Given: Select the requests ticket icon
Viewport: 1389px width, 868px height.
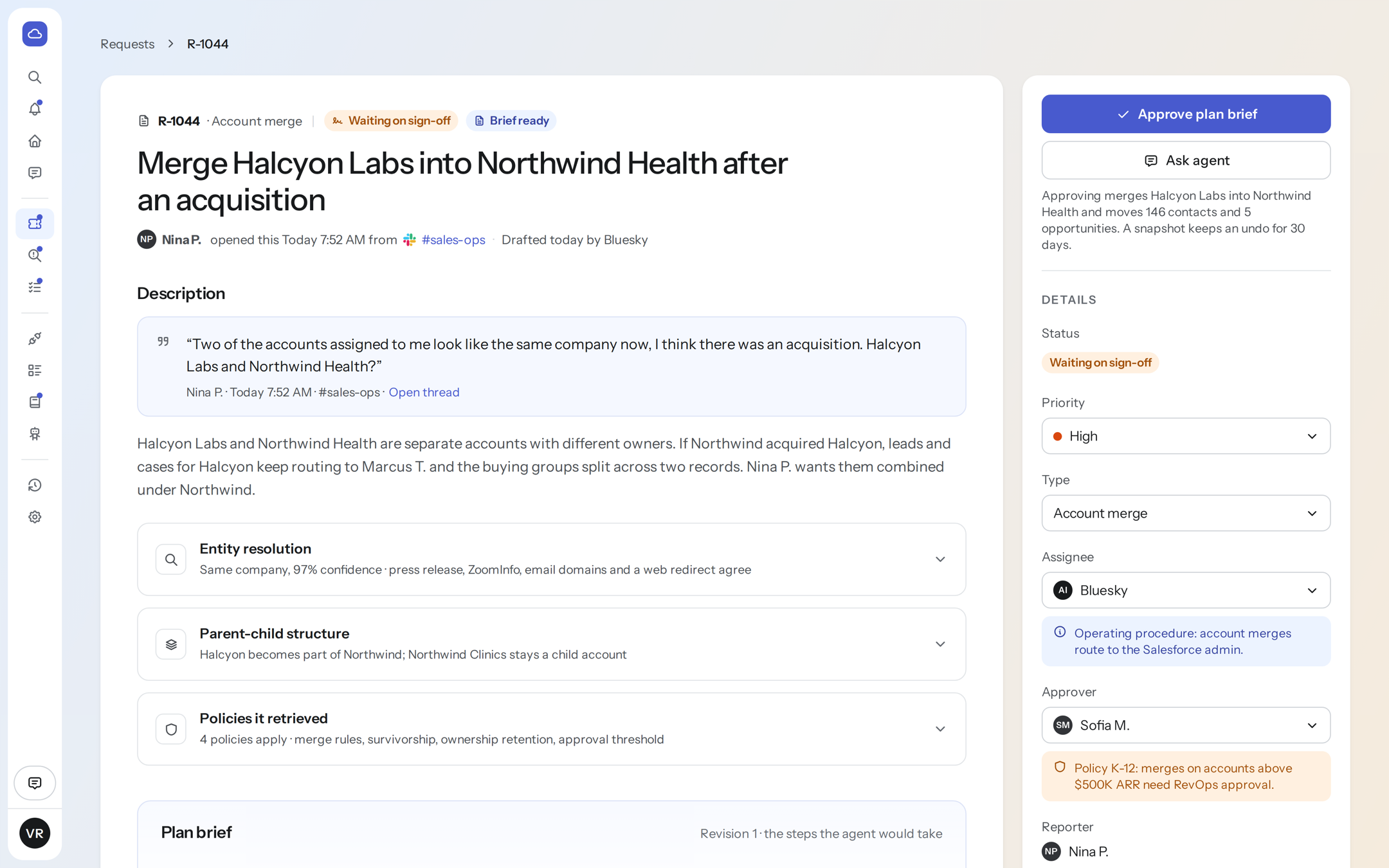Looking at the screenshot, I should (35, 223).
